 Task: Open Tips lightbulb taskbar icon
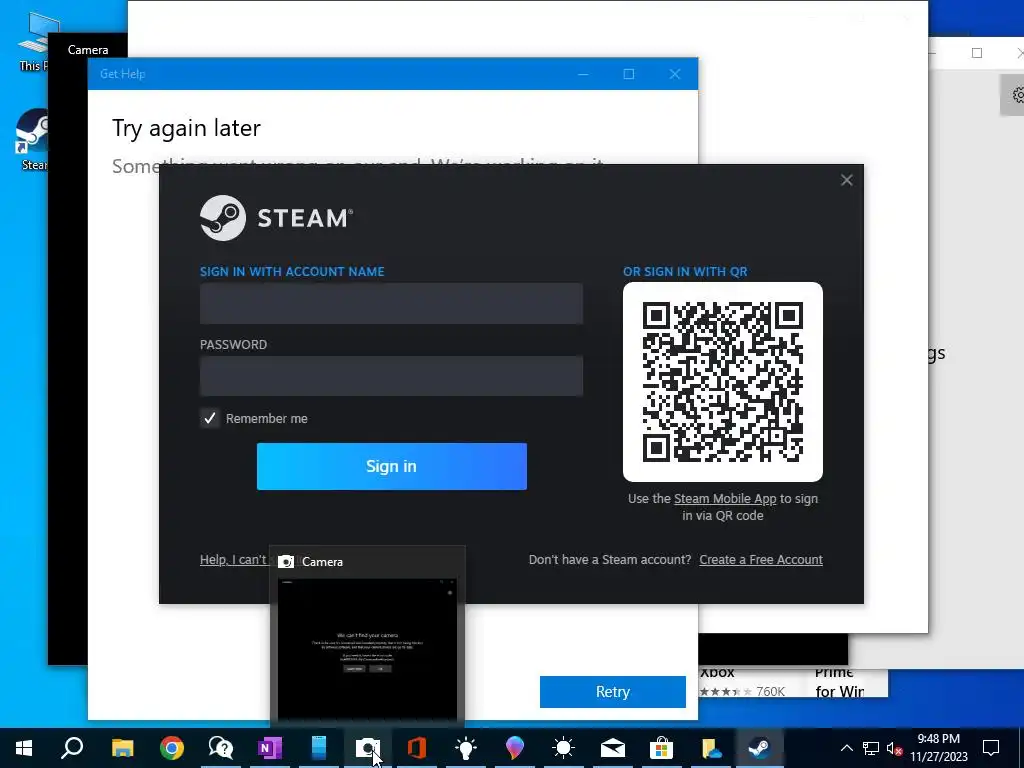466,748
